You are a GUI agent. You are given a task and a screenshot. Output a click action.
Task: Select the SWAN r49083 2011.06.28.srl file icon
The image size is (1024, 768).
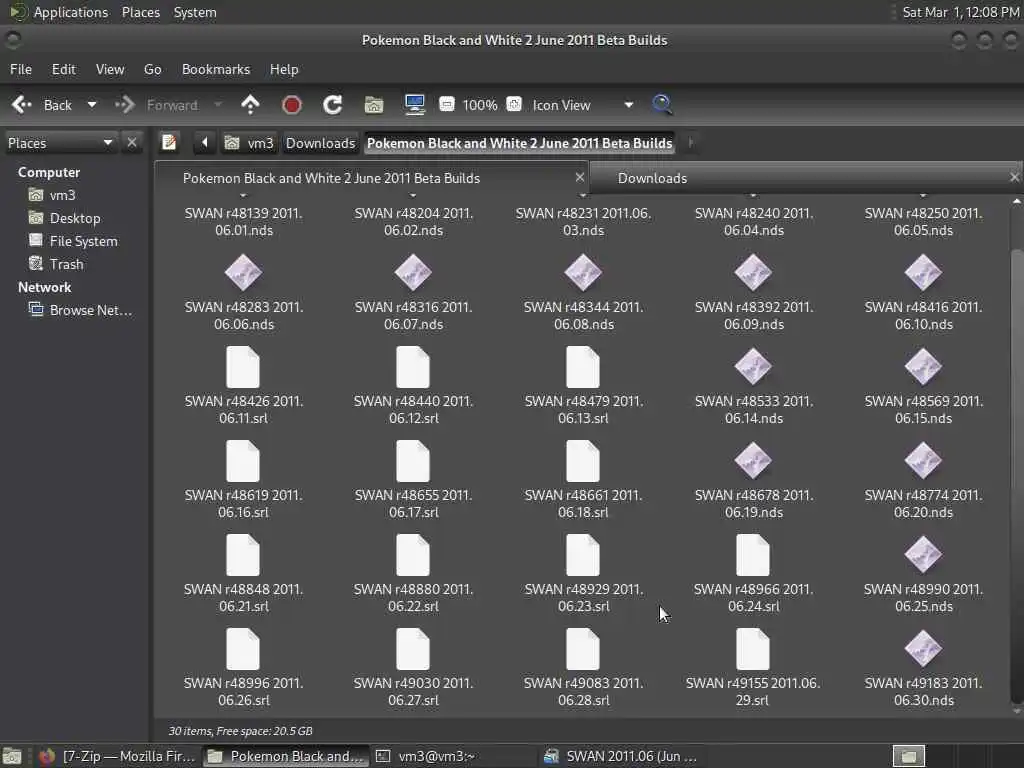(x=583, y=649)
